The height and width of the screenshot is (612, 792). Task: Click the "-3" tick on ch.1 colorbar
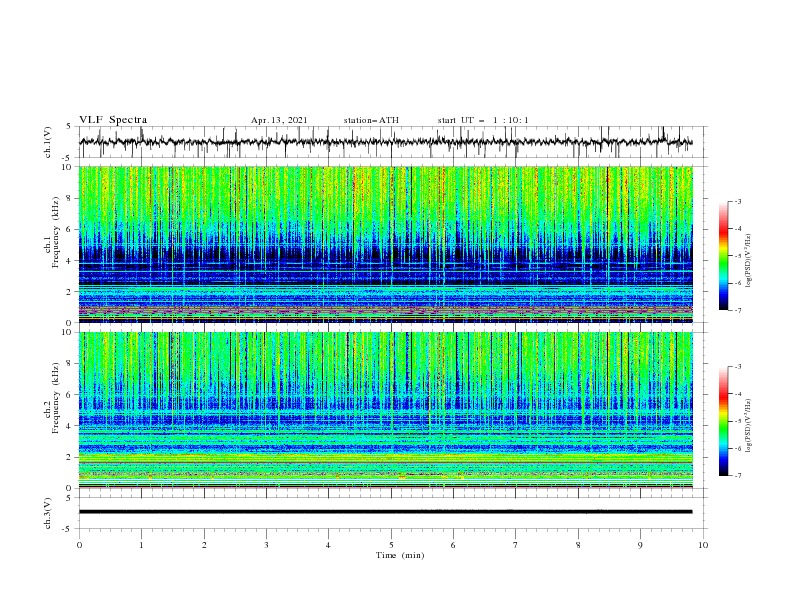[x=738, y=201]
